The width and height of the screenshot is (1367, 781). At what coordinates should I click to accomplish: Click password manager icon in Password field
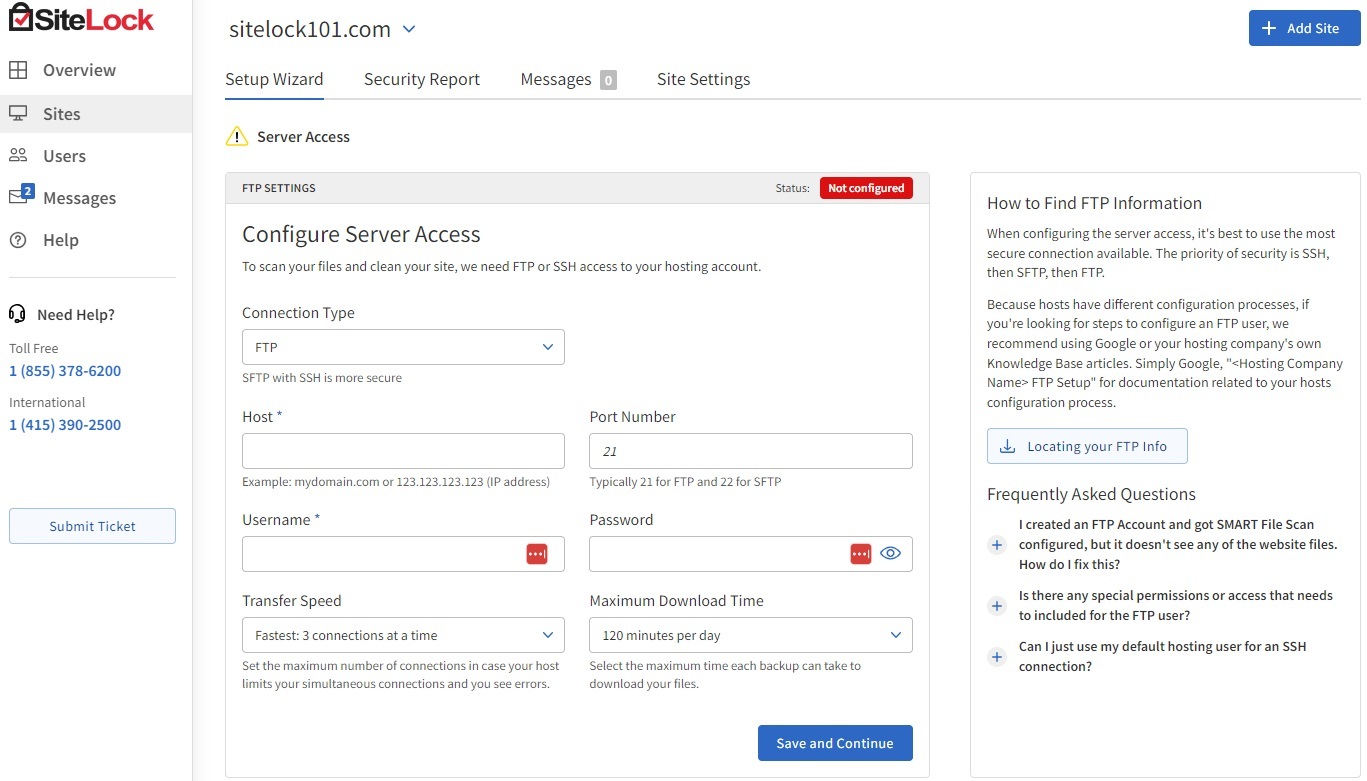click(860, 554)
